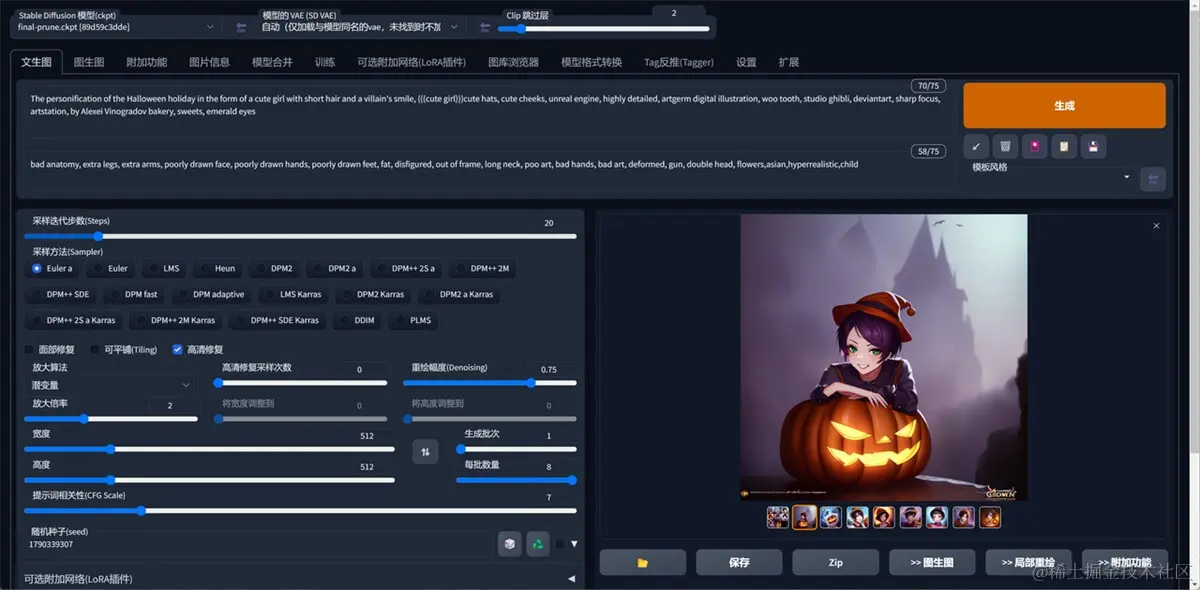Click the trash icon to clear prompts
Image resolution: width=1200 pixels, height=590 pixels.
coord(1005,147)
